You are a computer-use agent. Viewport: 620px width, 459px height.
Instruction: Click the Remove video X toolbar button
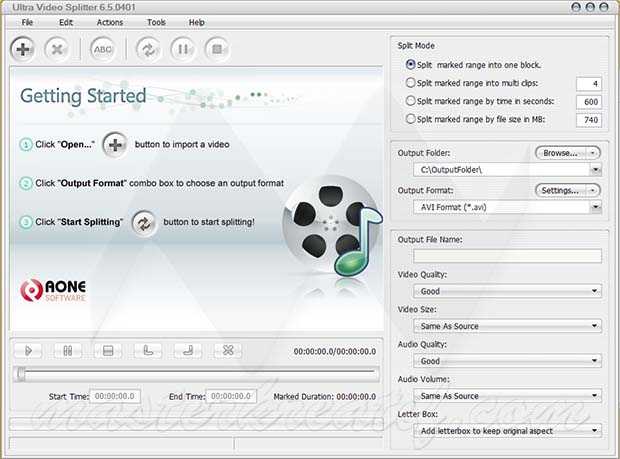point(57,49)
